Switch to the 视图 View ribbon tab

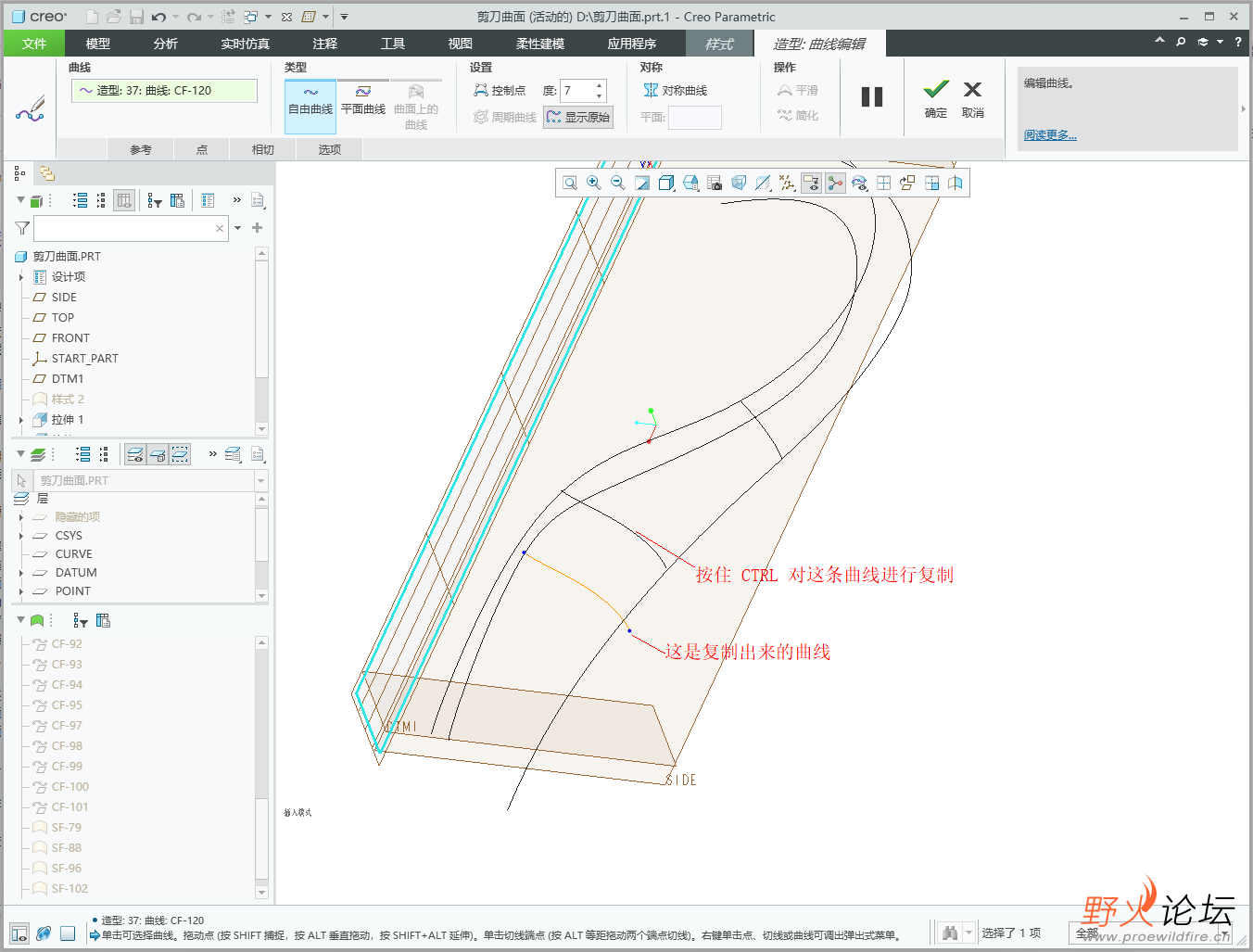461,44
